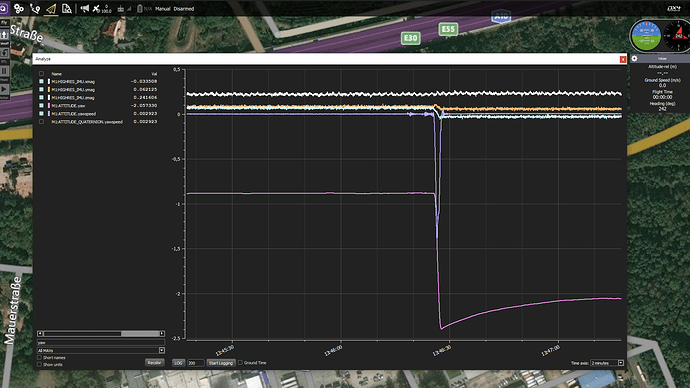Viewport: 690px width, 388px height.
Task: Focus the 200 value input field
Action: click(x=195, y=363)
